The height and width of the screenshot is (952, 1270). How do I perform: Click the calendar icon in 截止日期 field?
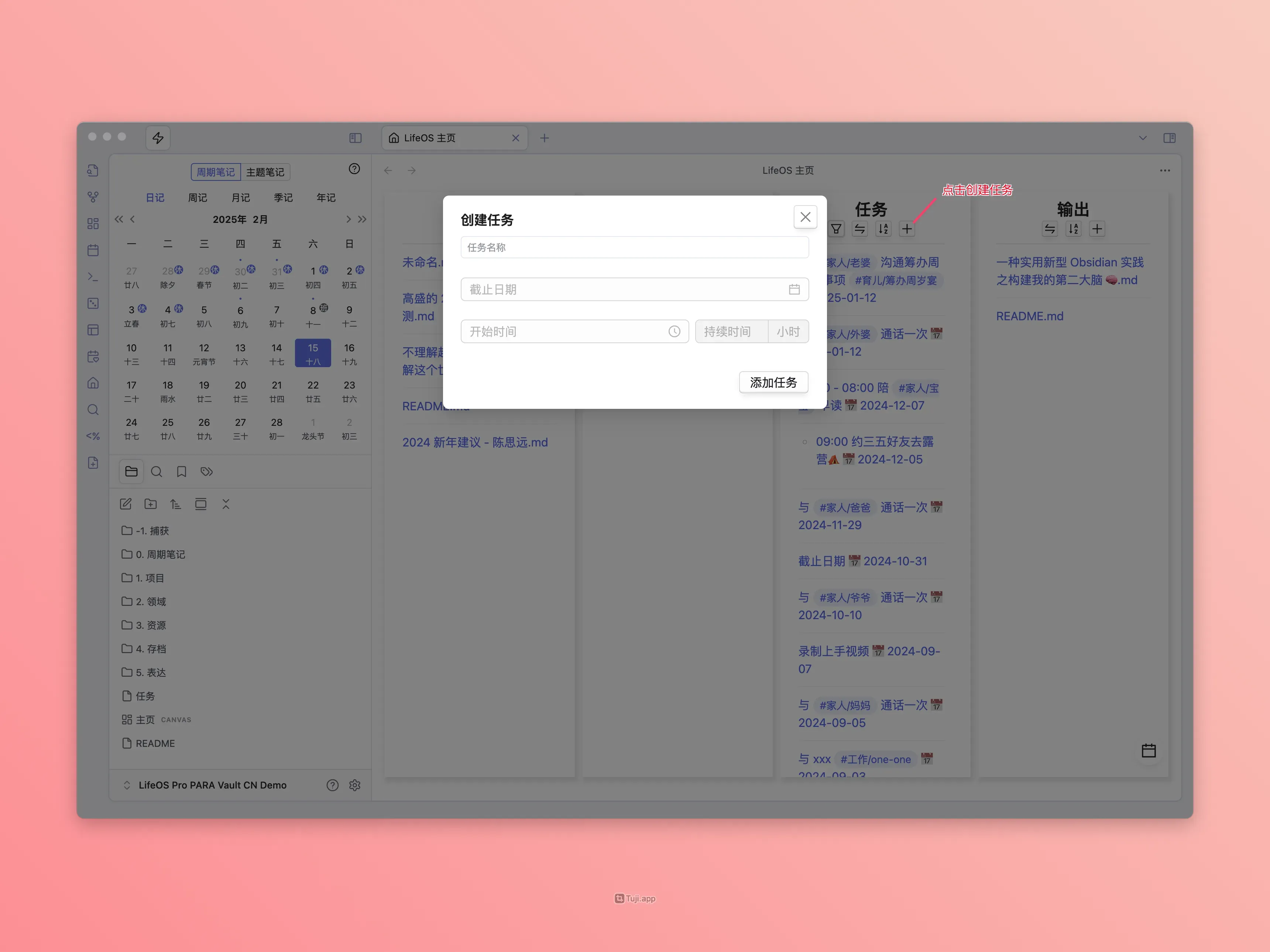tap(794, 289)
